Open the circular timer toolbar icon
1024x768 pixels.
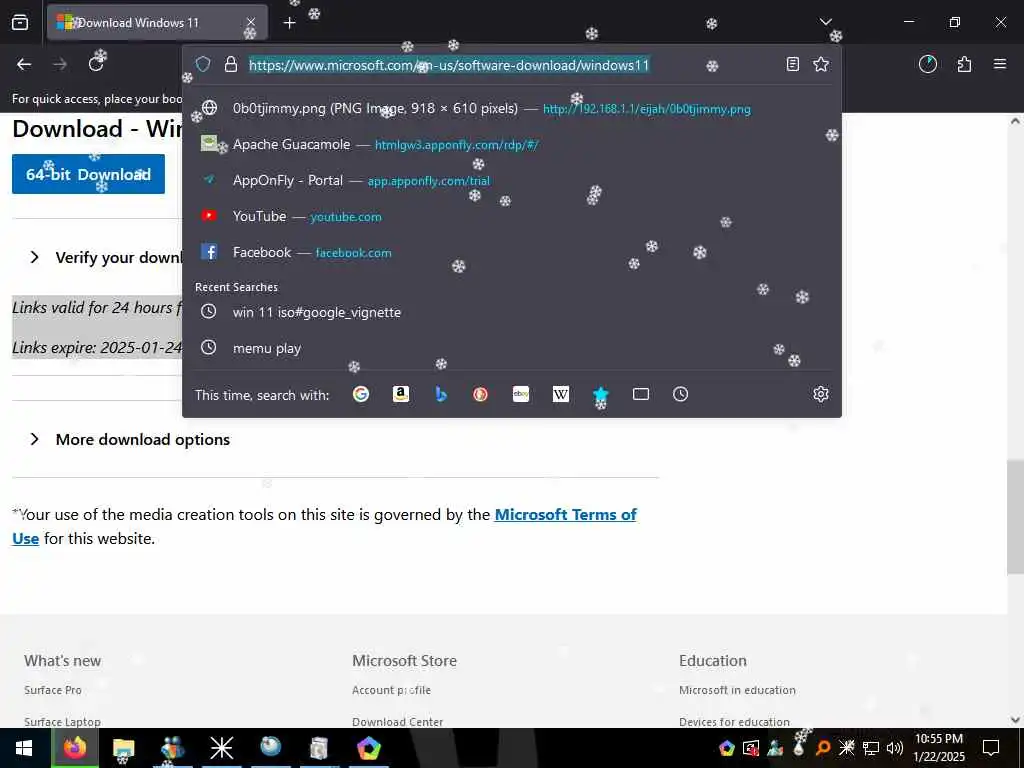coord(927,64)
